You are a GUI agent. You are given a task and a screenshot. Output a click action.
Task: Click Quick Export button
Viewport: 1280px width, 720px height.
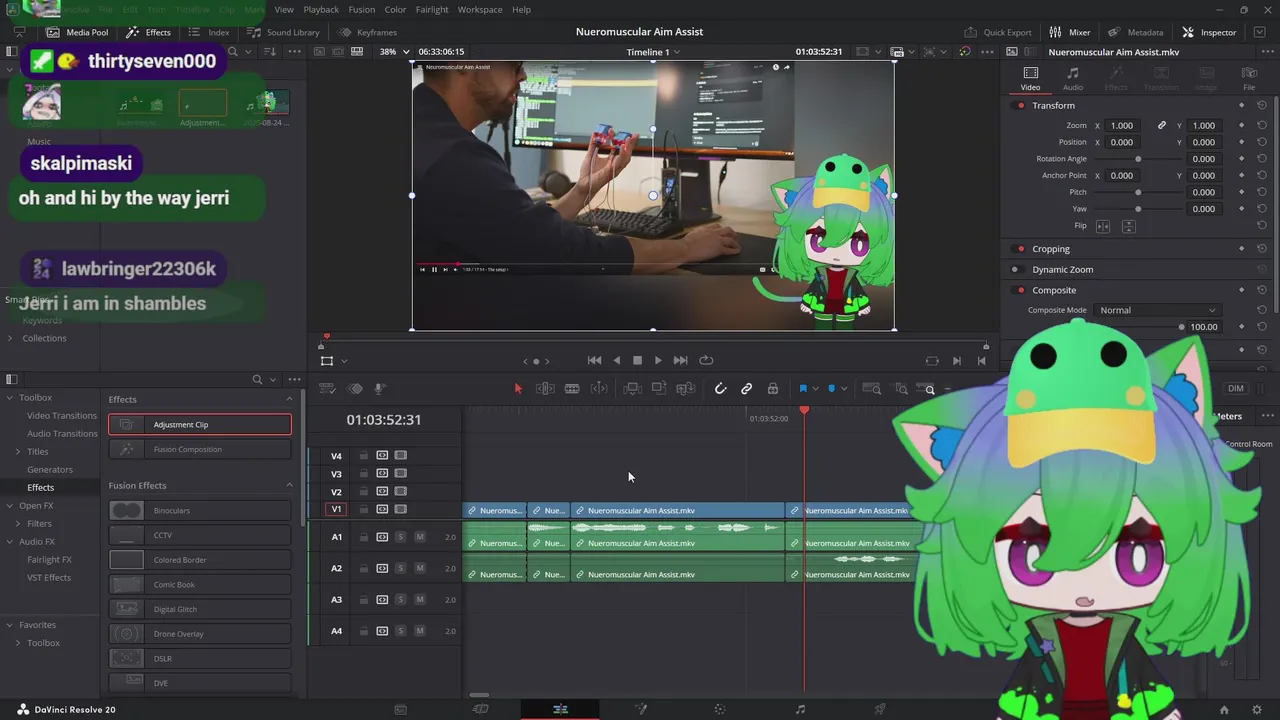(x=997, y=32)
